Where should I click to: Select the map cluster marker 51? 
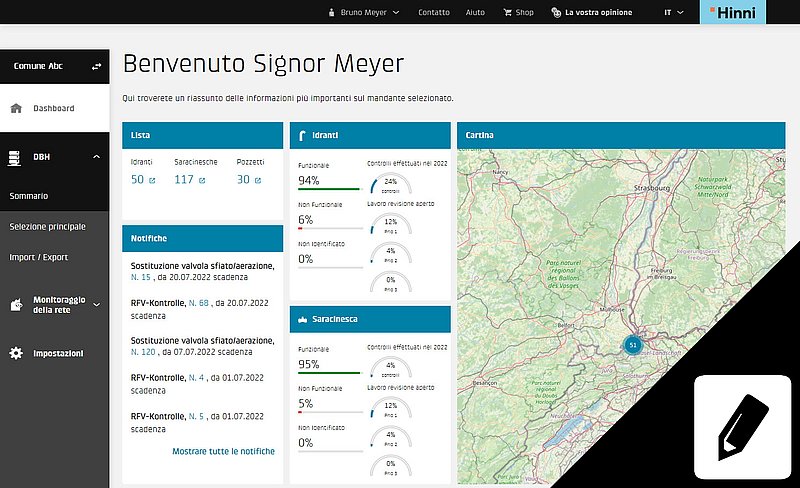point(633,345)
